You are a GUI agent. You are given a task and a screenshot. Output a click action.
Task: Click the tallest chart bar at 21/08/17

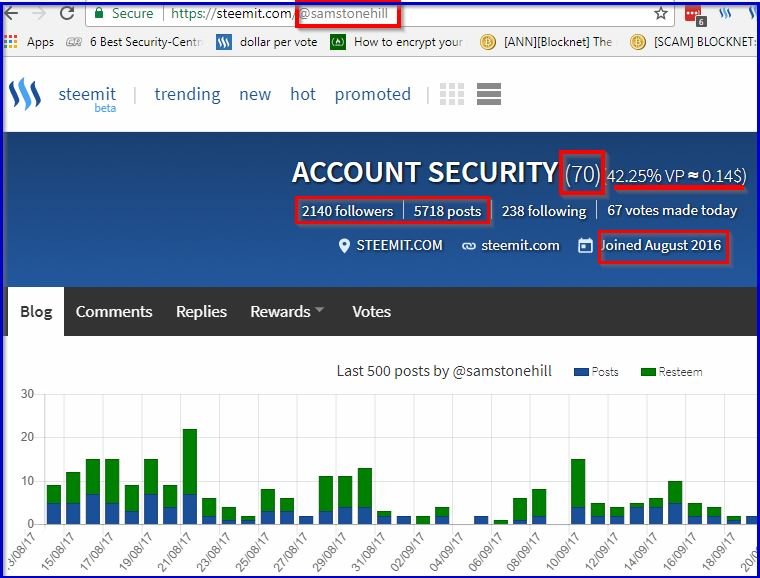click(190, 476)
